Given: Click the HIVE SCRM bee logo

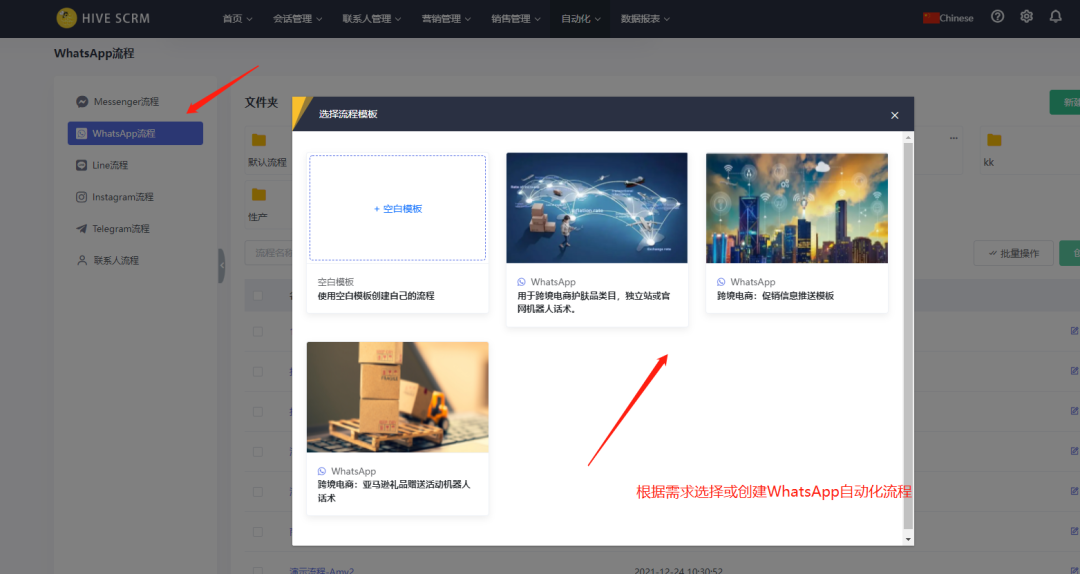Looking at the screenshot, I should point(67,18).
